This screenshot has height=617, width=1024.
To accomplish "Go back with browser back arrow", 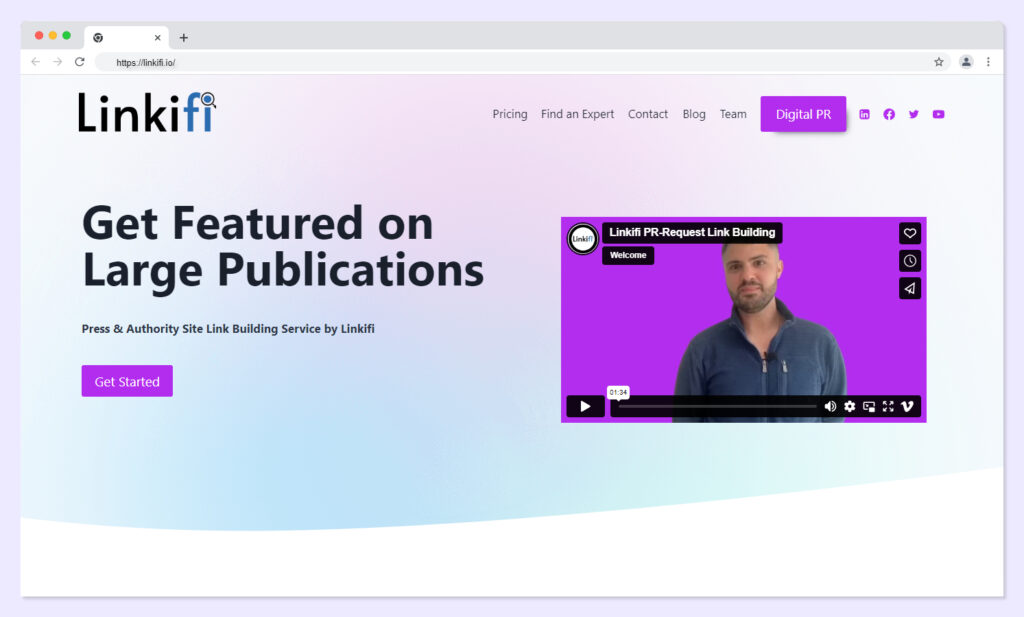I will pos(35,61).
